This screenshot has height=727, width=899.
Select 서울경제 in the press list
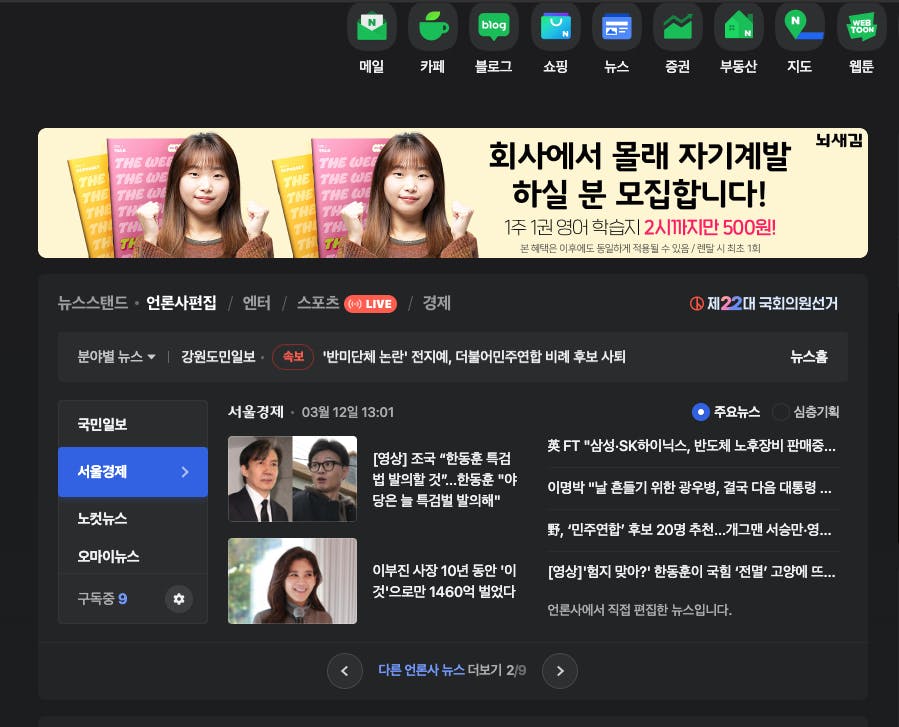tap(132, 472)
